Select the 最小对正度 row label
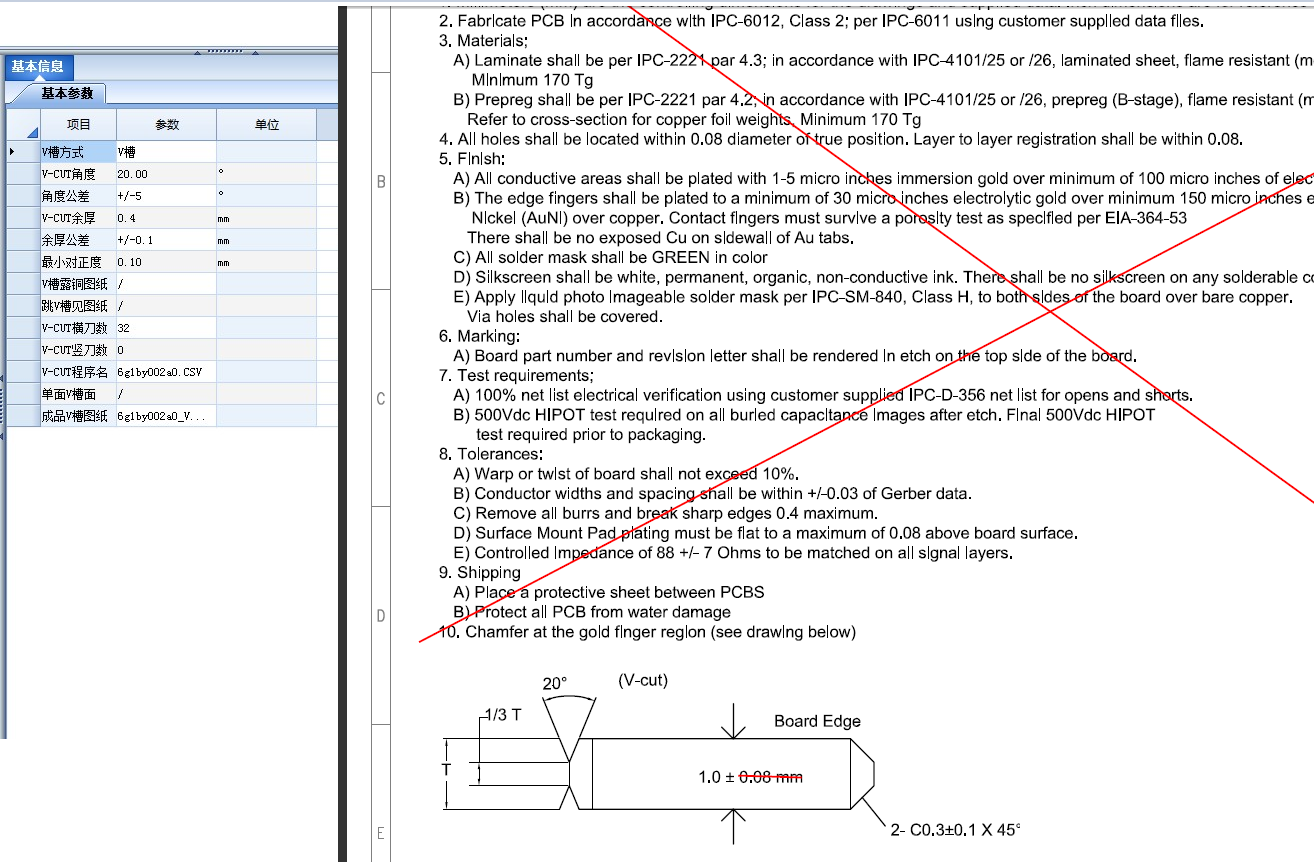The width and height of the screenshot is (1316, 862). pyautogui.click(x=78, y=262)
